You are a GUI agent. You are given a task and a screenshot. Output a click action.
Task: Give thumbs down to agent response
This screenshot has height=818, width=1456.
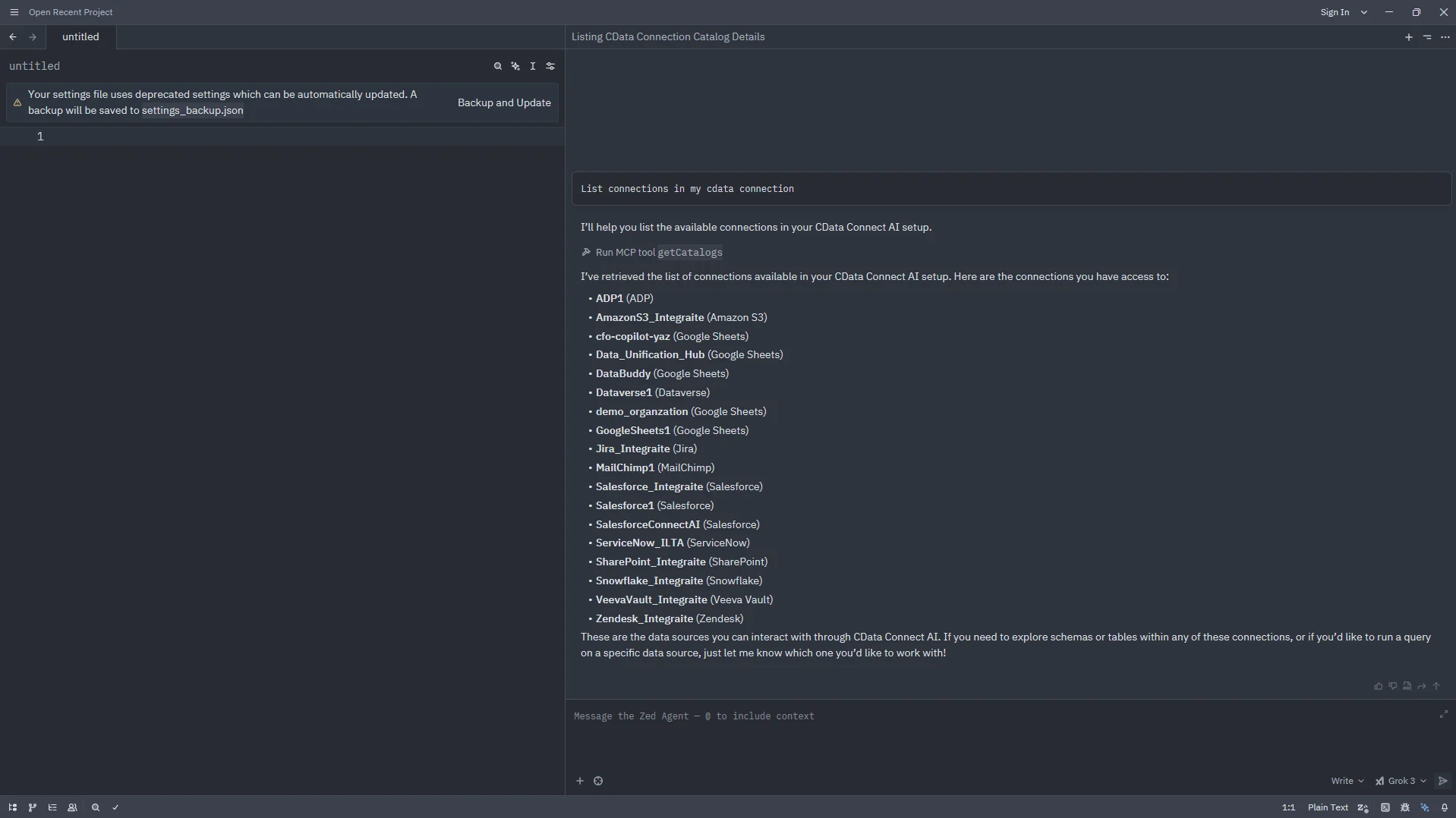point(1393,686)
